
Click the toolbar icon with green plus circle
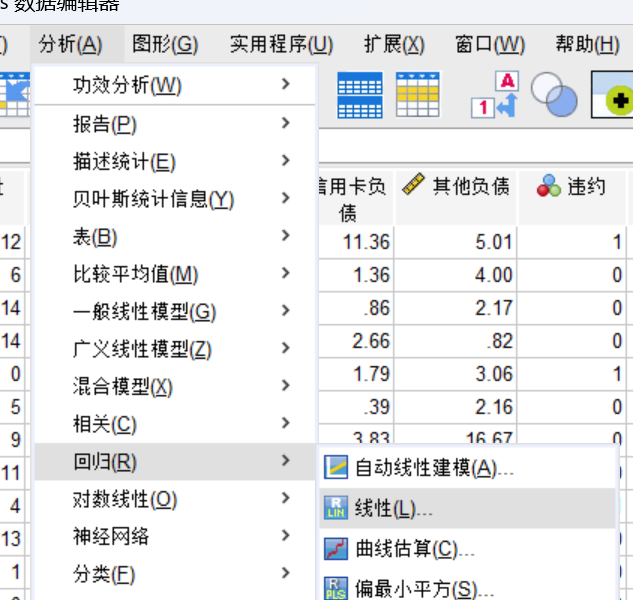612,95
